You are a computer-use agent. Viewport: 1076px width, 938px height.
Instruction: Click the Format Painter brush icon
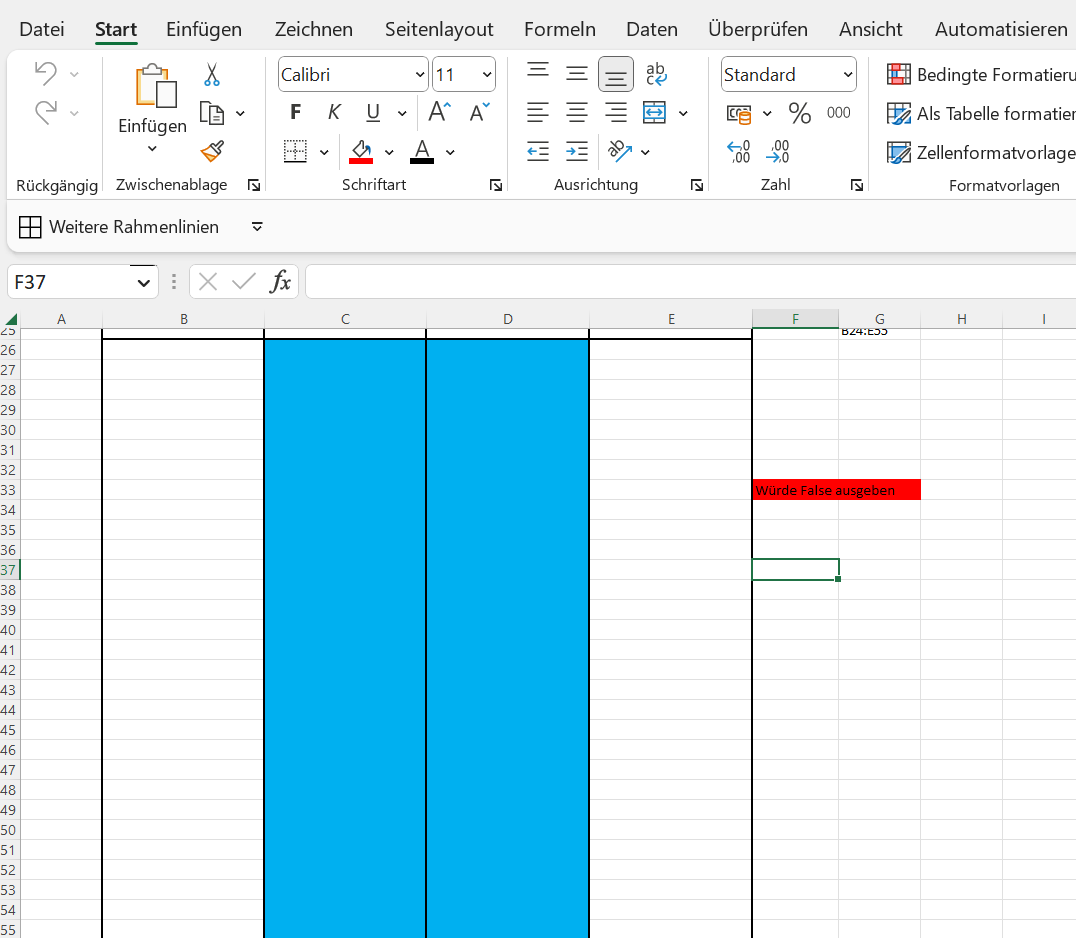(x=211, y=152)
